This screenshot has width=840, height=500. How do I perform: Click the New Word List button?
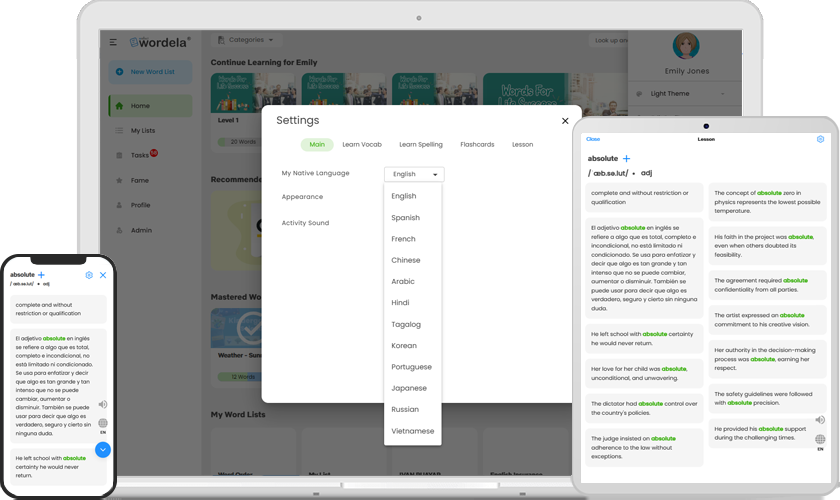coord(151,72)
